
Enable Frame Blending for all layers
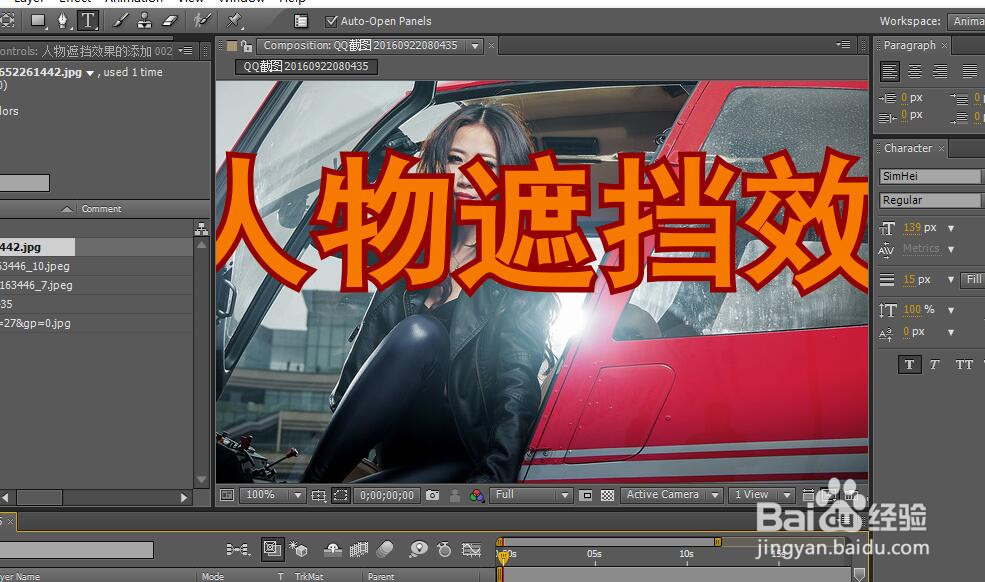[x=359, y=550]
